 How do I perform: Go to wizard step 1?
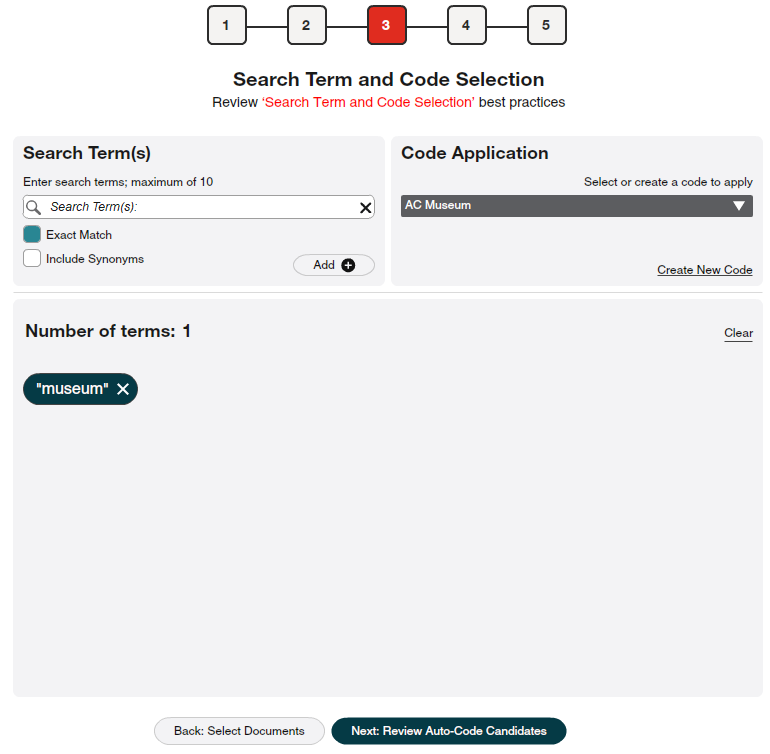pyautogui.click(x=226, y=25)
